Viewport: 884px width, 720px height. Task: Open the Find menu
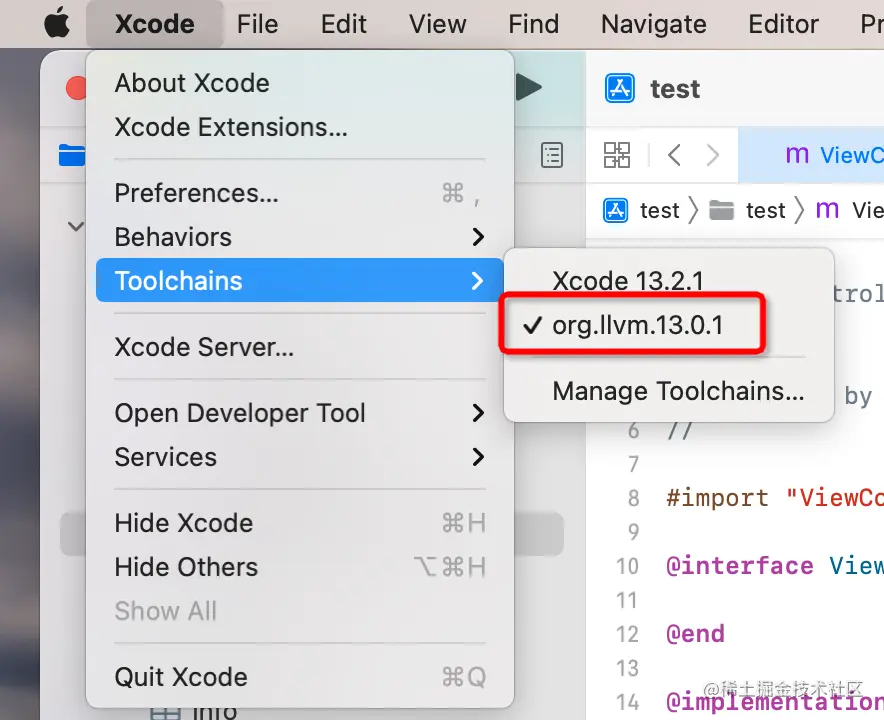(x=533, y=24)
